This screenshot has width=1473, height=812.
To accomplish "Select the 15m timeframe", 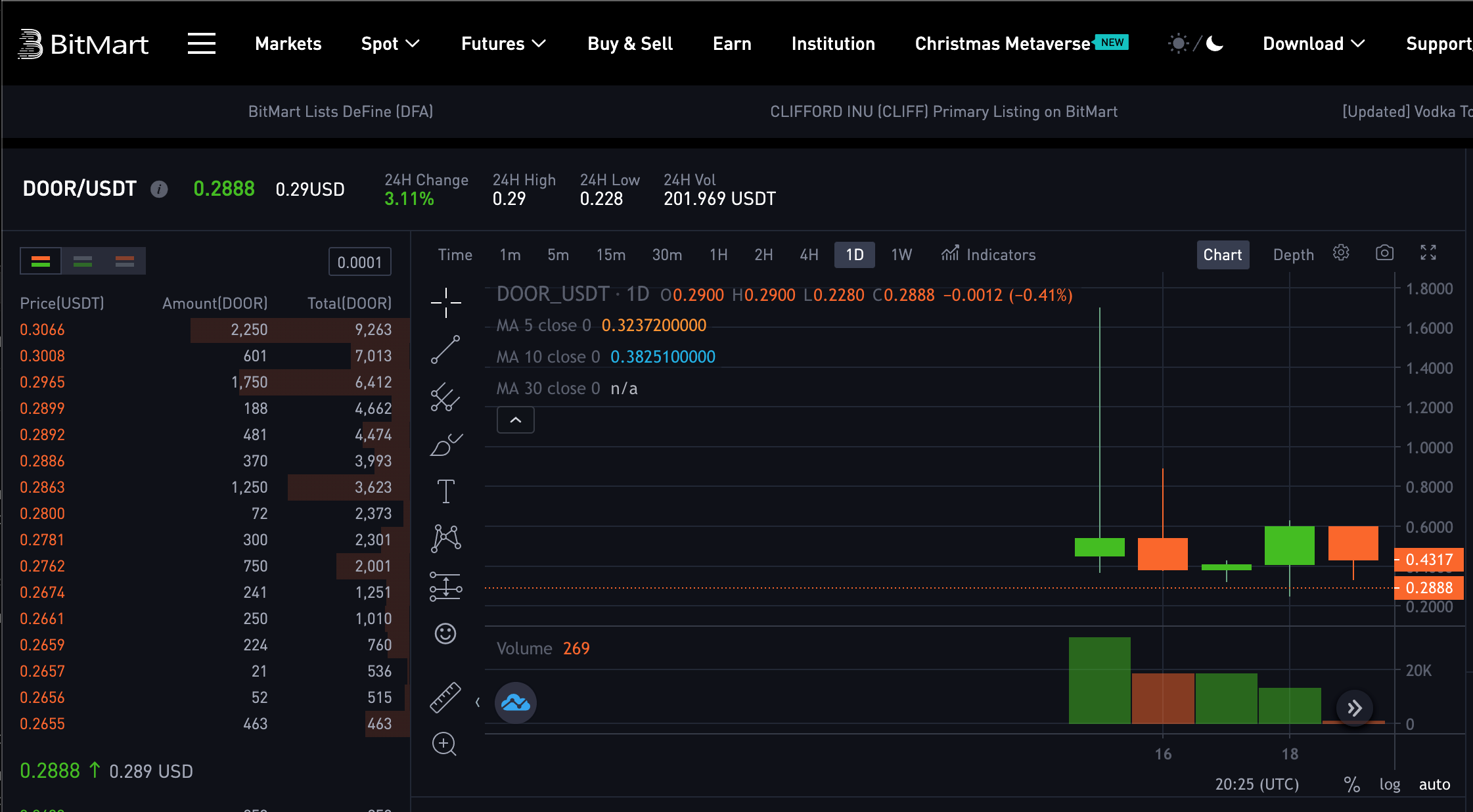I will (611, 255).
